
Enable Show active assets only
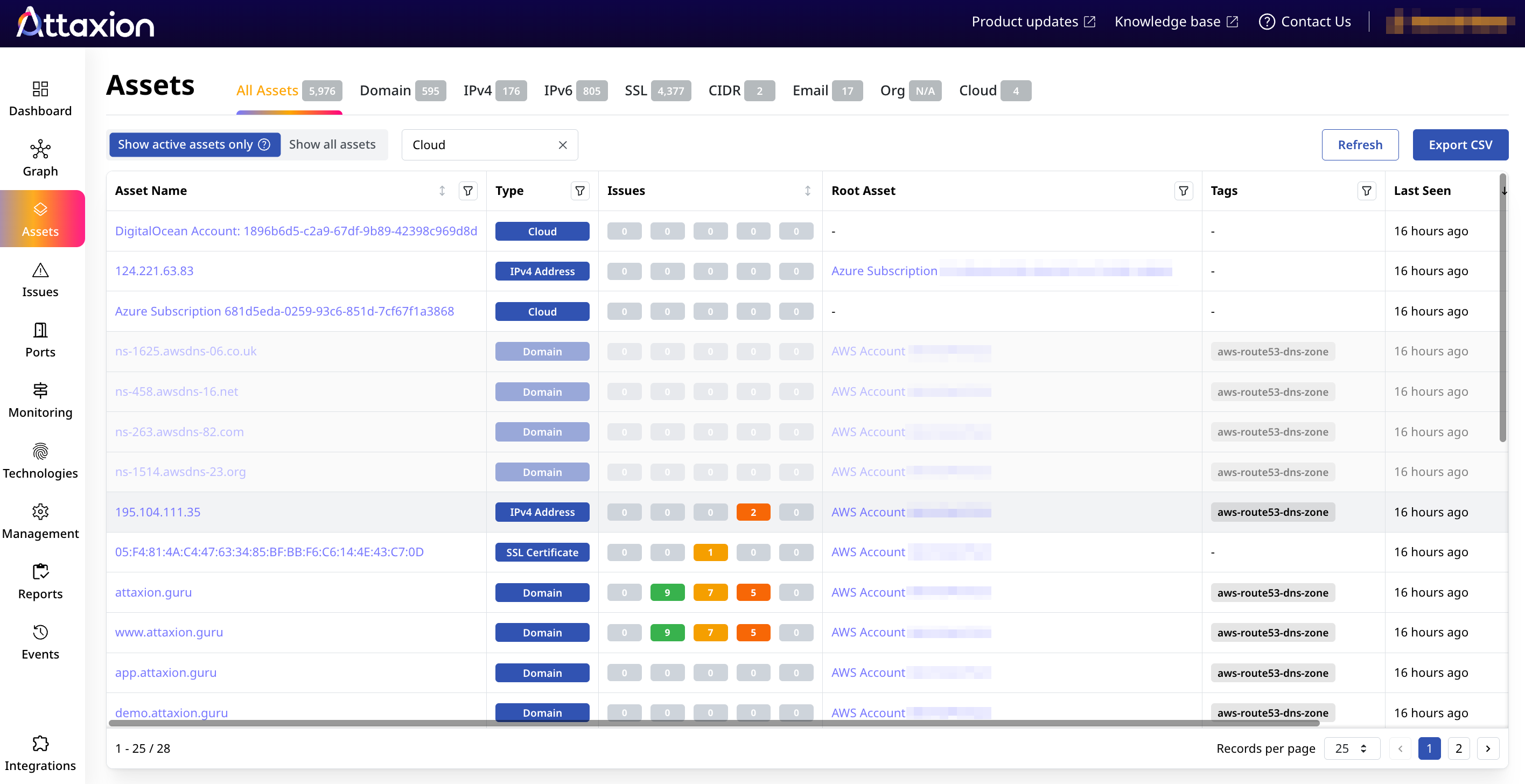[x=185, y=144]
